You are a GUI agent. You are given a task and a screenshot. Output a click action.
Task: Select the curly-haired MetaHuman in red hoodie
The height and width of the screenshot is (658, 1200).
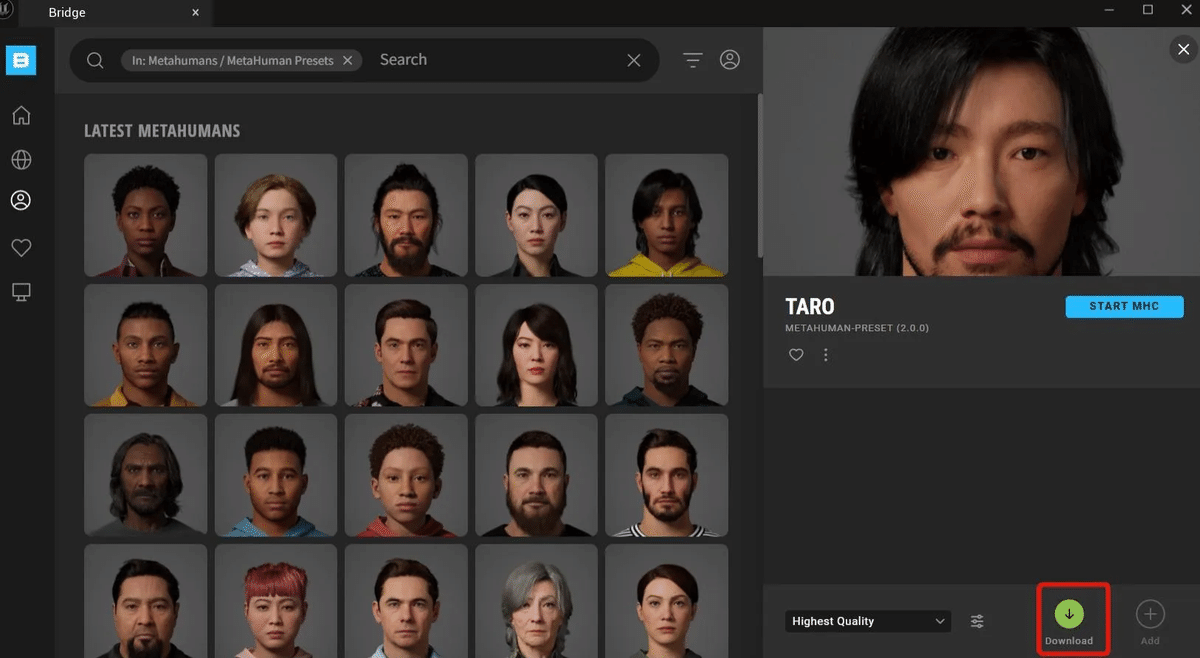tap(406, 476)
